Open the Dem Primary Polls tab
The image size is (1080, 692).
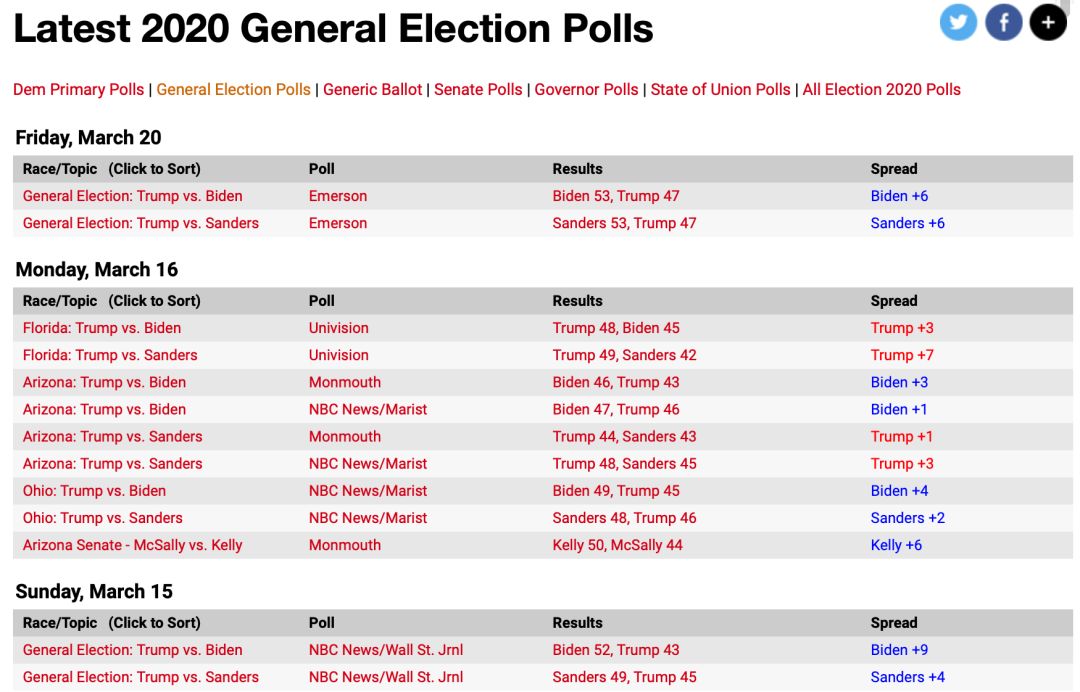click(x=79, y=90)
